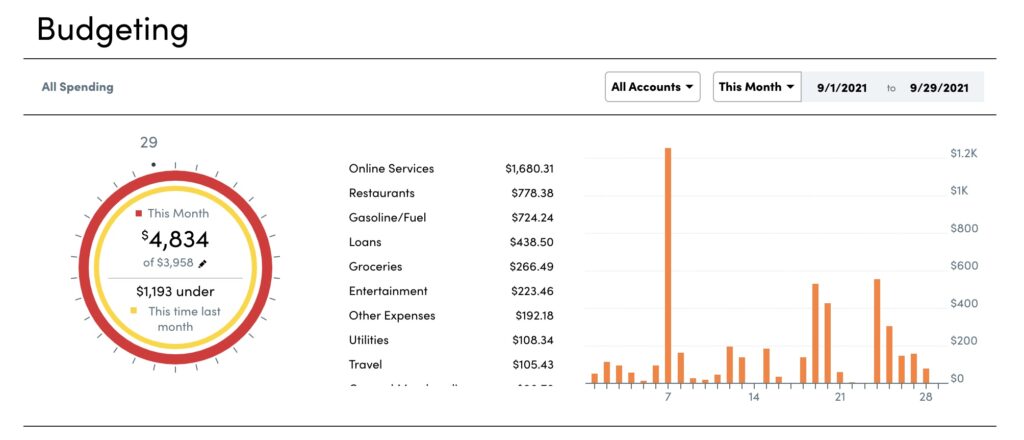This screenshot has height=440, width=1024.
Task: Select the Restaurants spending row
Action: 381,193
